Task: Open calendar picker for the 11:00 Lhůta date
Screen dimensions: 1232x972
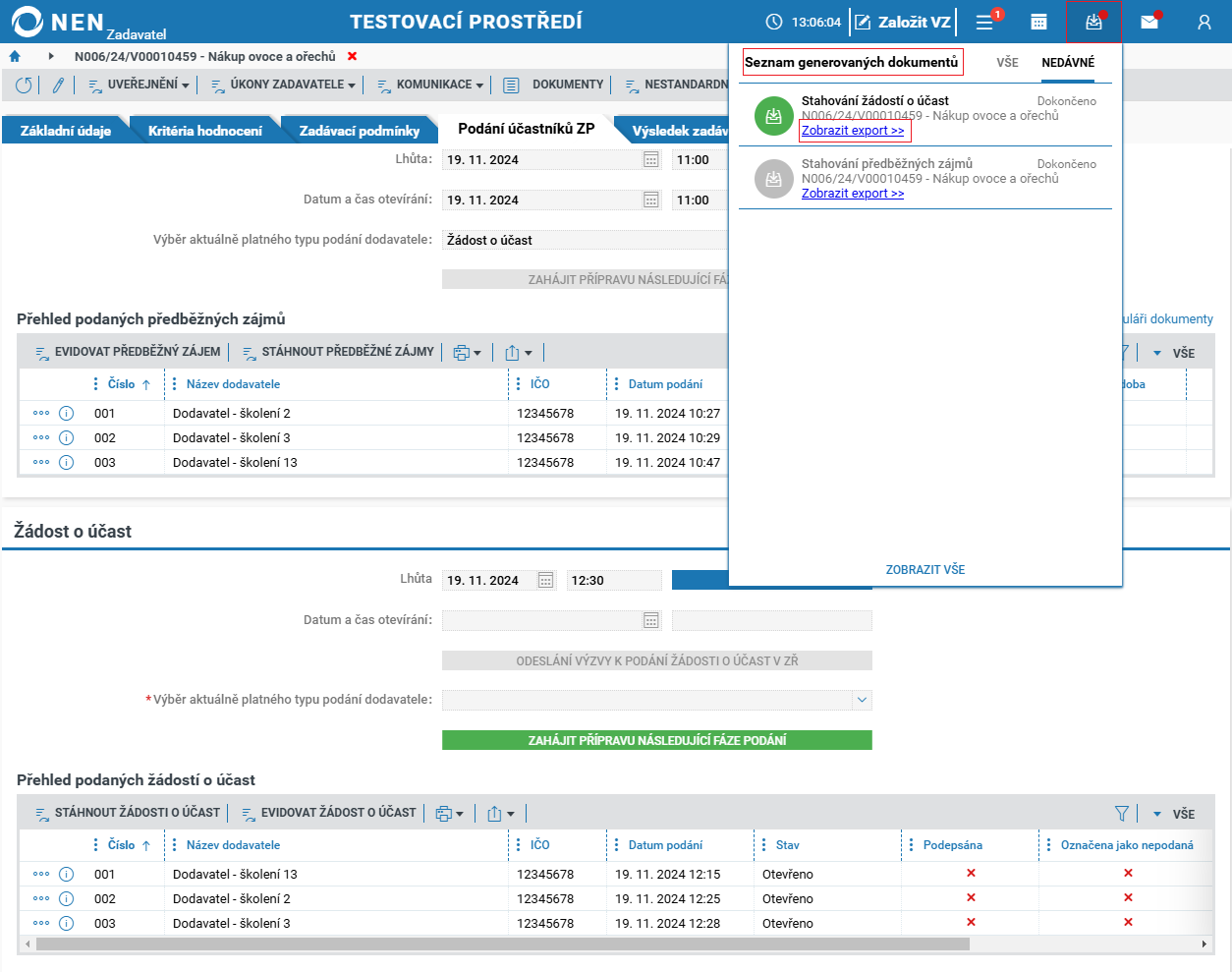Action: pyautogui.click(x=651, y=159)
